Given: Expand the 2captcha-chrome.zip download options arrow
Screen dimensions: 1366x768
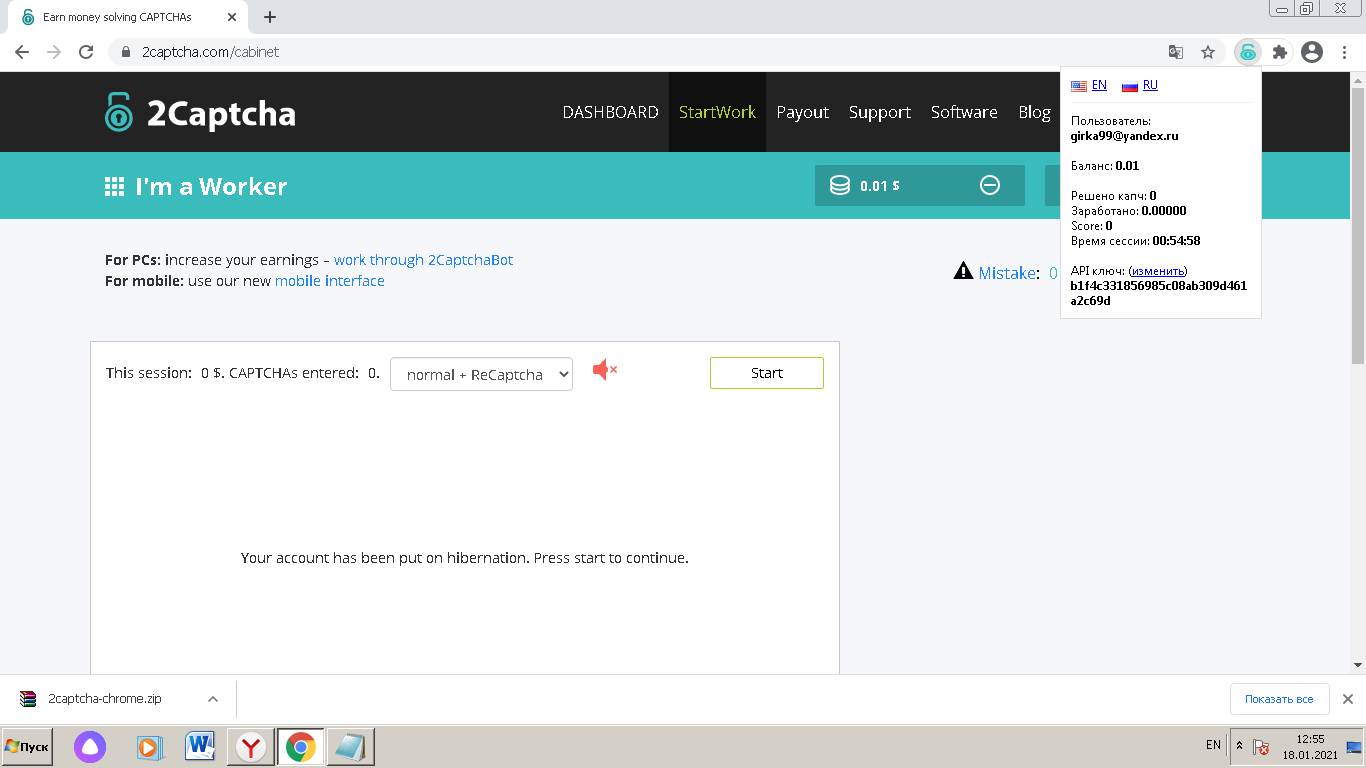Looking at the screenshot, I should 212,699.
